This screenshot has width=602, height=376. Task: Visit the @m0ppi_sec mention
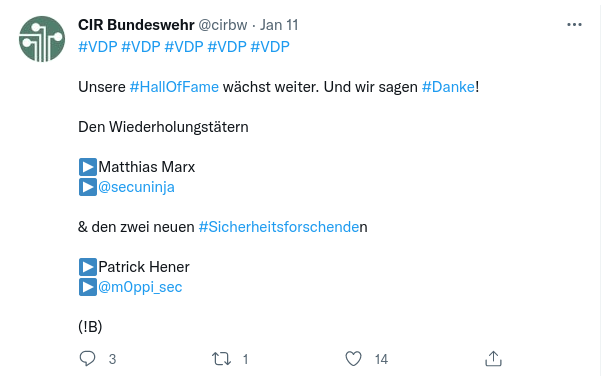pyautogui.click(x=140, y=287)
